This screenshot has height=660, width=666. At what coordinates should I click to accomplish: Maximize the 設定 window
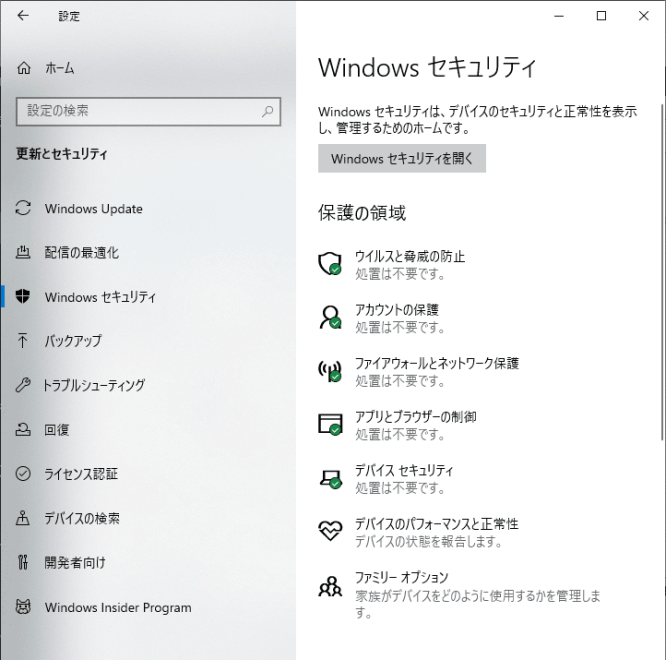pyautogui.click(x=601, y=16)
